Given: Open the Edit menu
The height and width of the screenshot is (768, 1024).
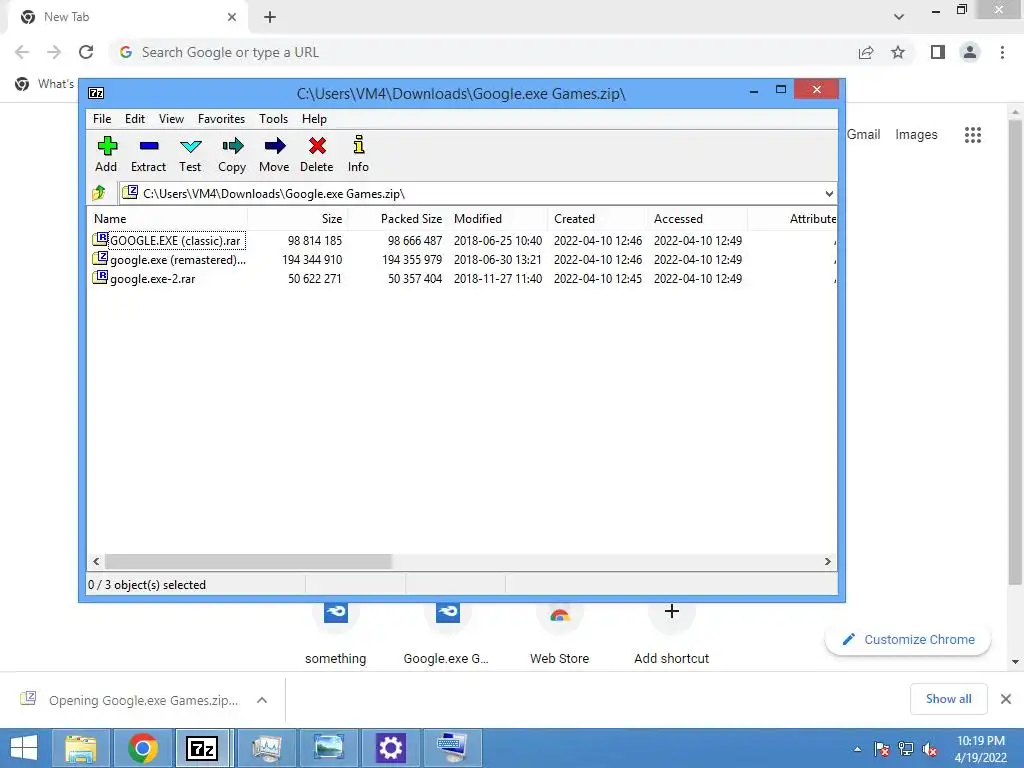Looking at the screenshot, I should coord(135,119).
